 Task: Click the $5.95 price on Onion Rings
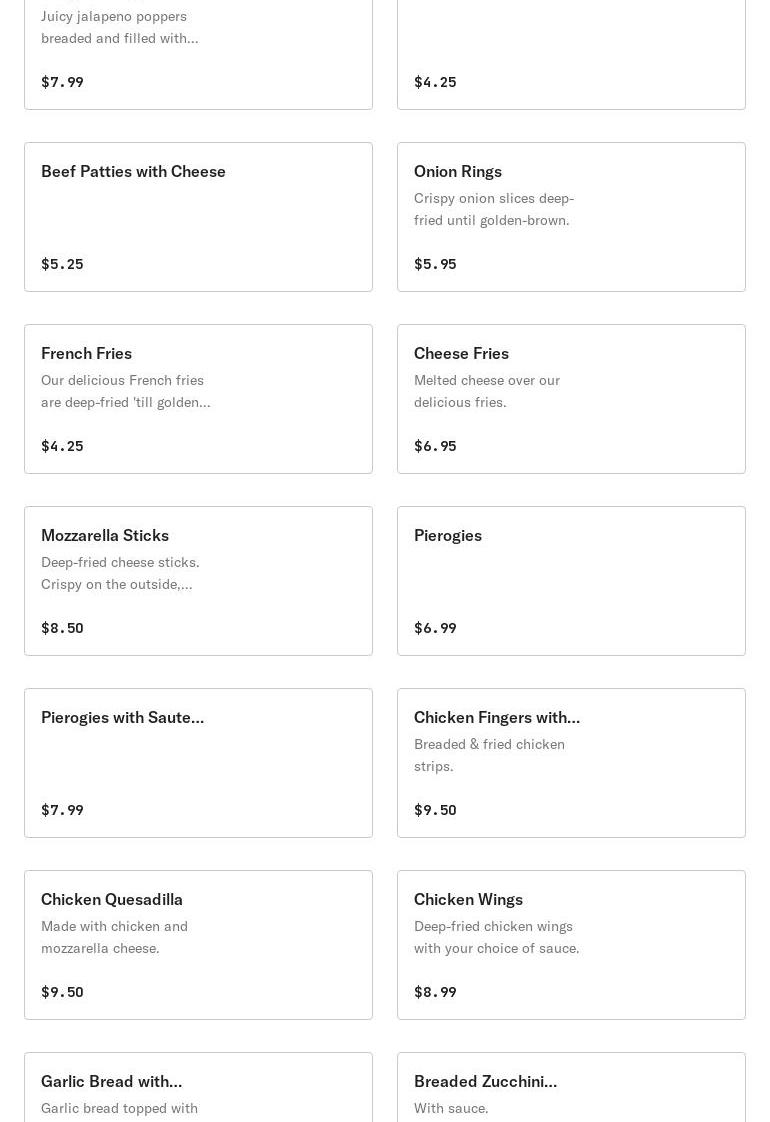pyautogui.click(x=435, y=264)
